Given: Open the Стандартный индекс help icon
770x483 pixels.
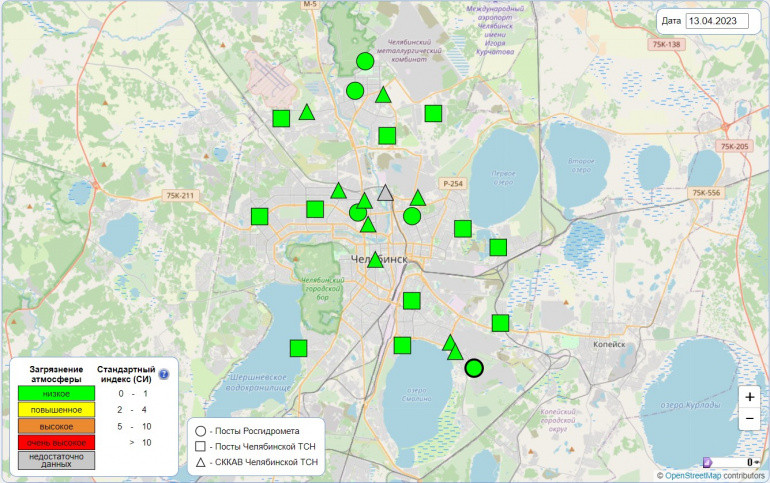Looking at the screenshot, I should 164,375.
